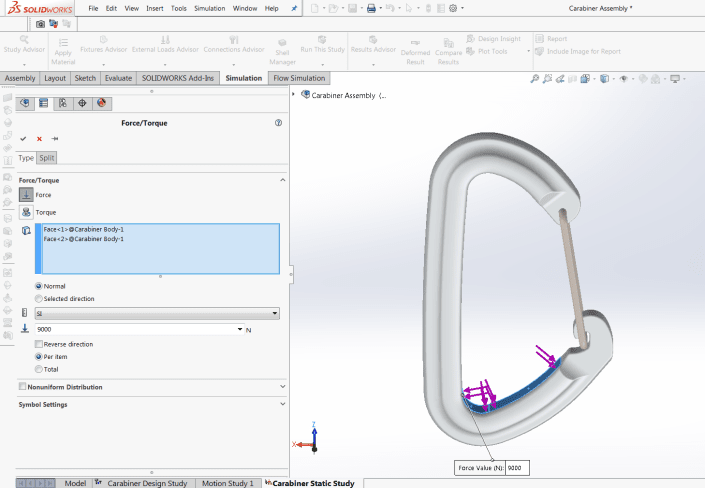Screen dimensions: 705x488
Task: Click the faces selection list box
Action: 157,248
